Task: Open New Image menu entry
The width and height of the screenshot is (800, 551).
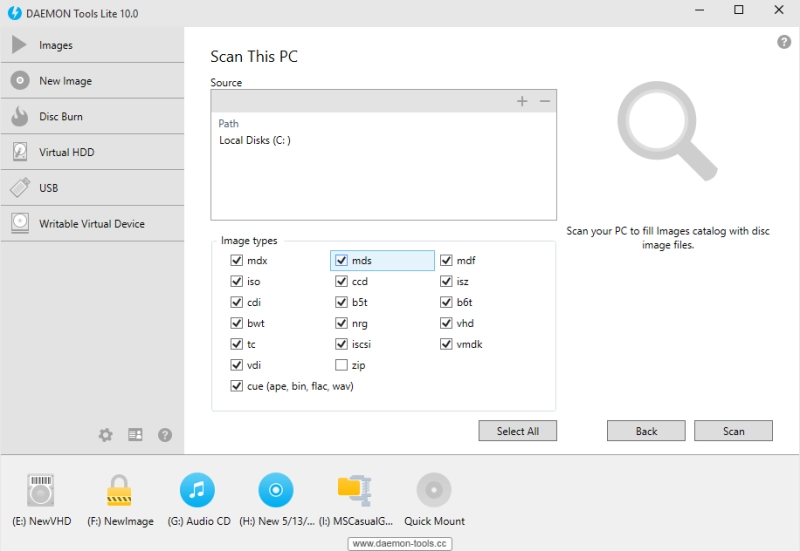Action: 66,81
